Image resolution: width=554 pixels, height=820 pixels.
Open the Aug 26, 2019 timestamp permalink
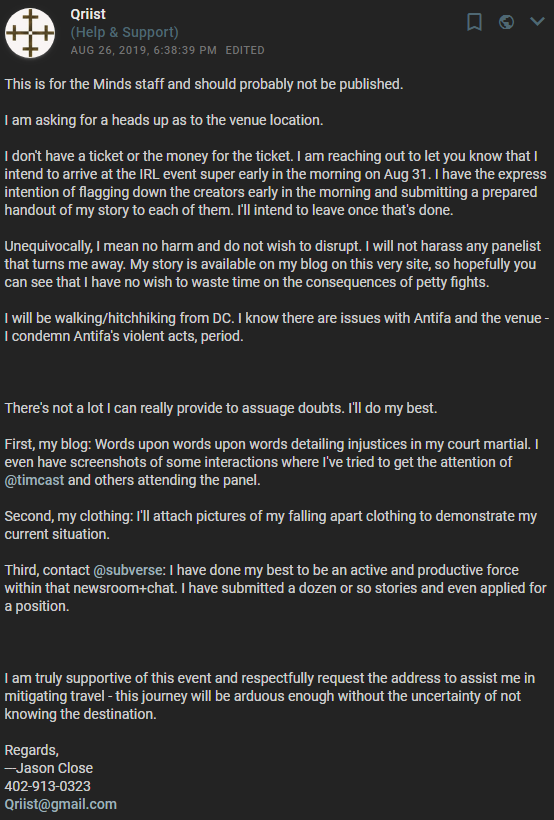143,50
